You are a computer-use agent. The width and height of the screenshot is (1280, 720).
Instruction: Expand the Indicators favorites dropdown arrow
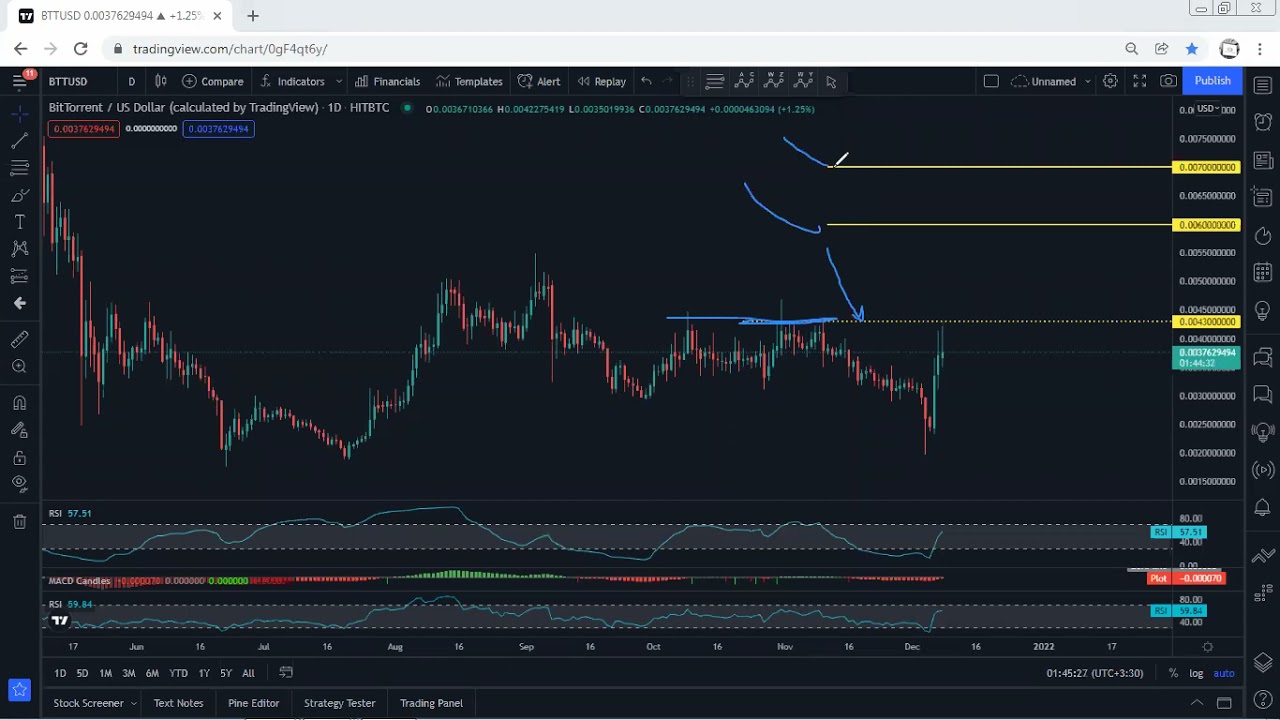(339, 81)
